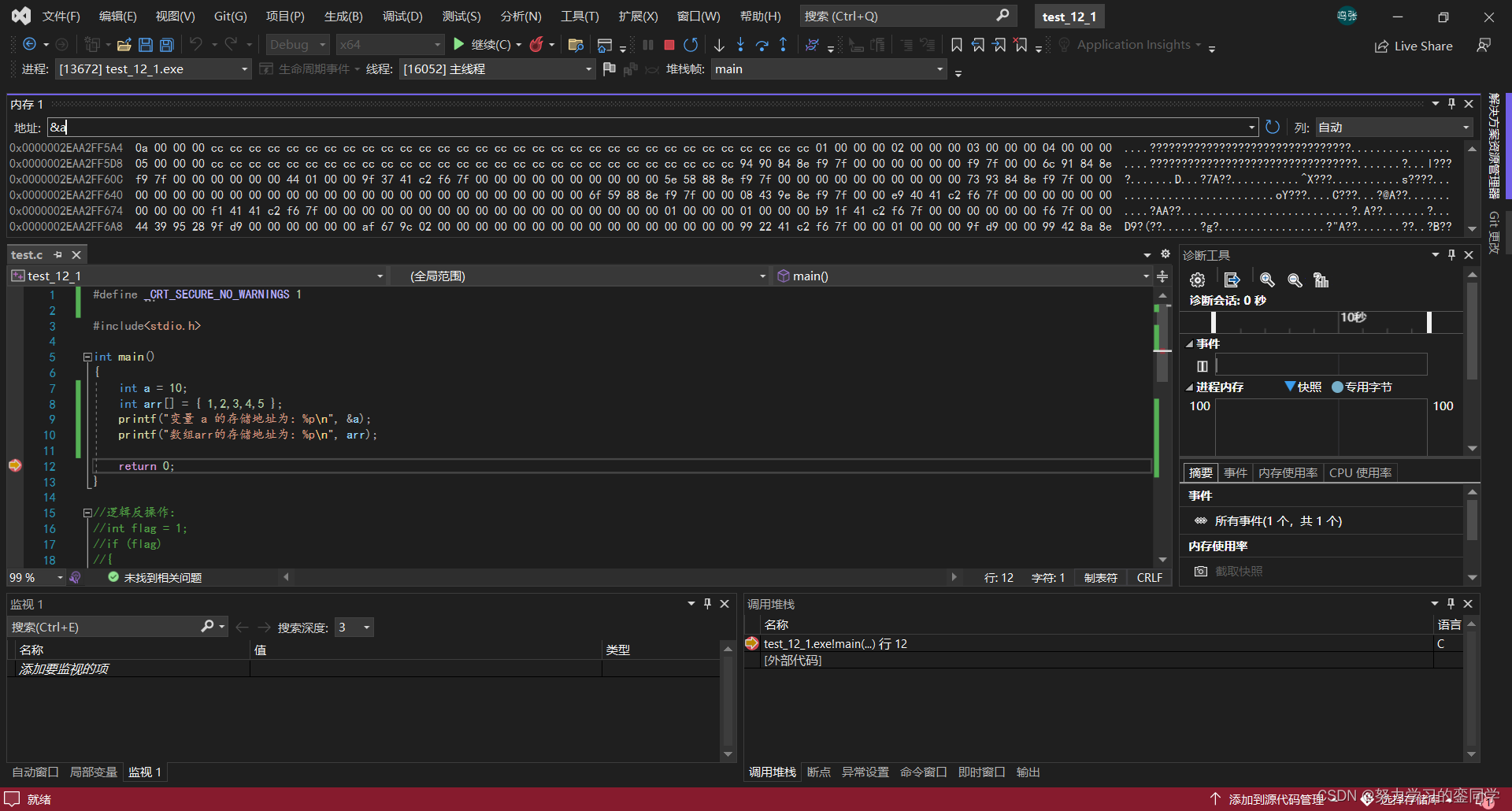Toggle the breakpoint on line 12
Viewport: 1512px width, 811px height.
click(15, 466)
